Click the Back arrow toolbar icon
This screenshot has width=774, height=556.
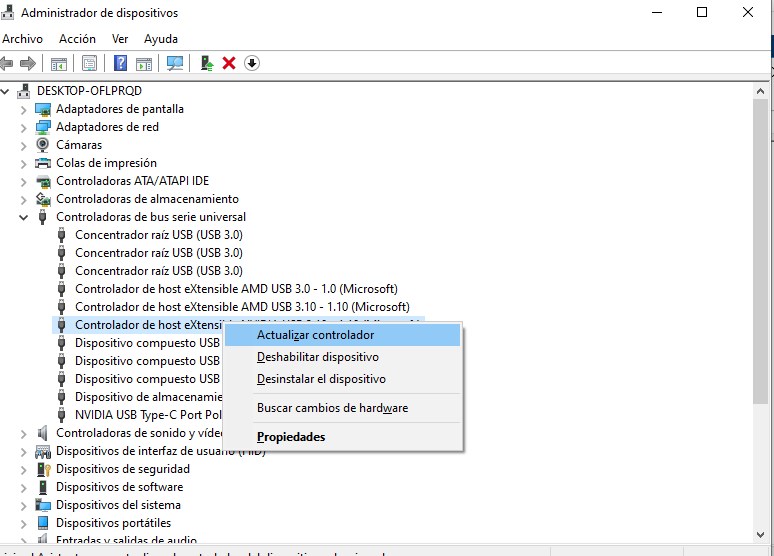tap(6, 63)
